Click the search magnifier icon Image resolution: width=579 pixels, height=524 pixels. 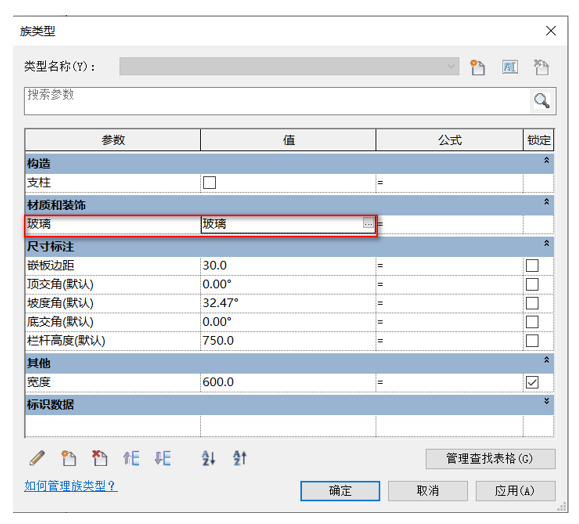(541, 100)
